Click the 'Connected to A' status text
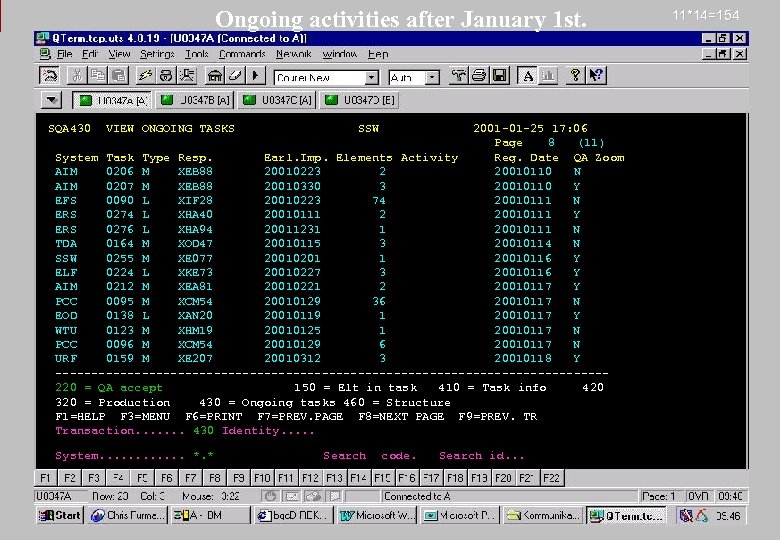The height and width of the screenshot is (540, 780). tap(417, 496)
